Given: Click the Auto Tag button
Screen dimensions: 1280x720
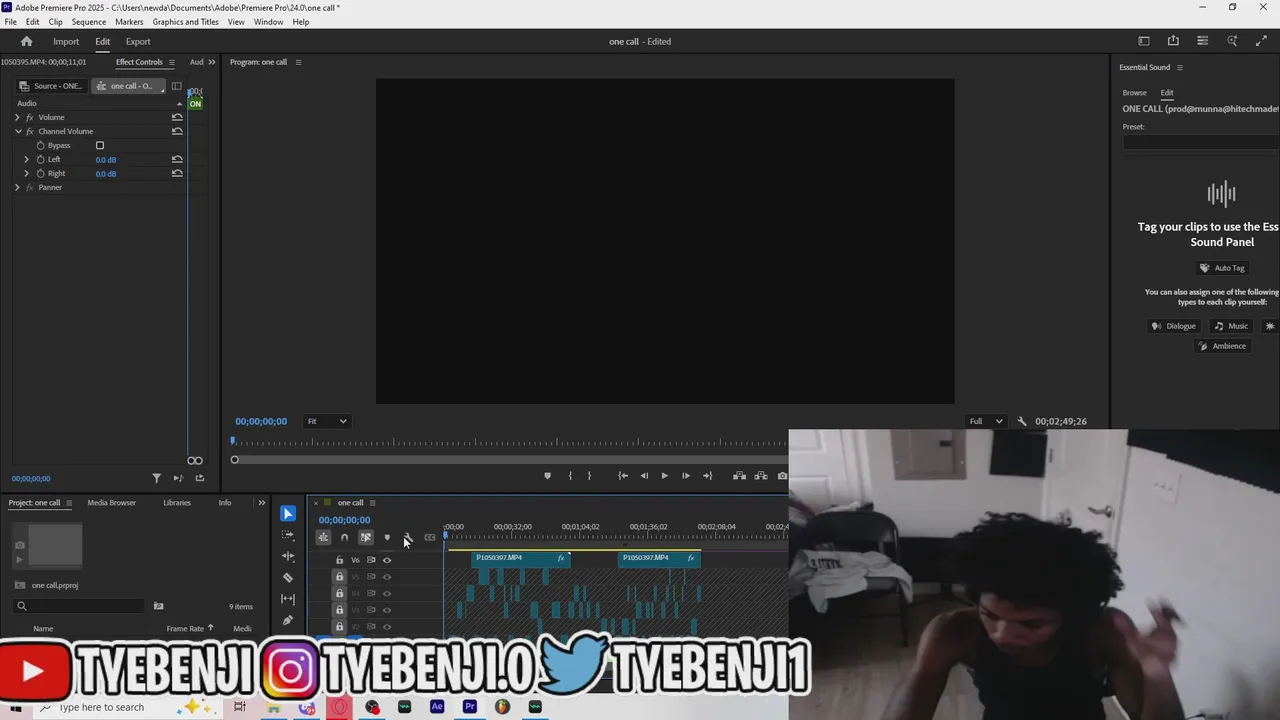Looking at the screenshot, I should point(1222,268).
